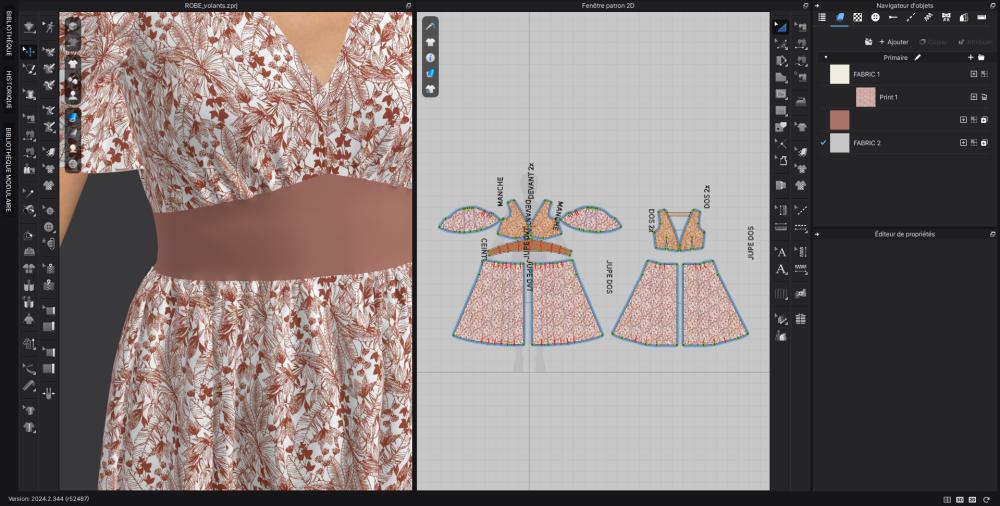Toggle the avatar display in 3D view
Image resolution: width=1000 pixels, height=506 pixels.
73,91
